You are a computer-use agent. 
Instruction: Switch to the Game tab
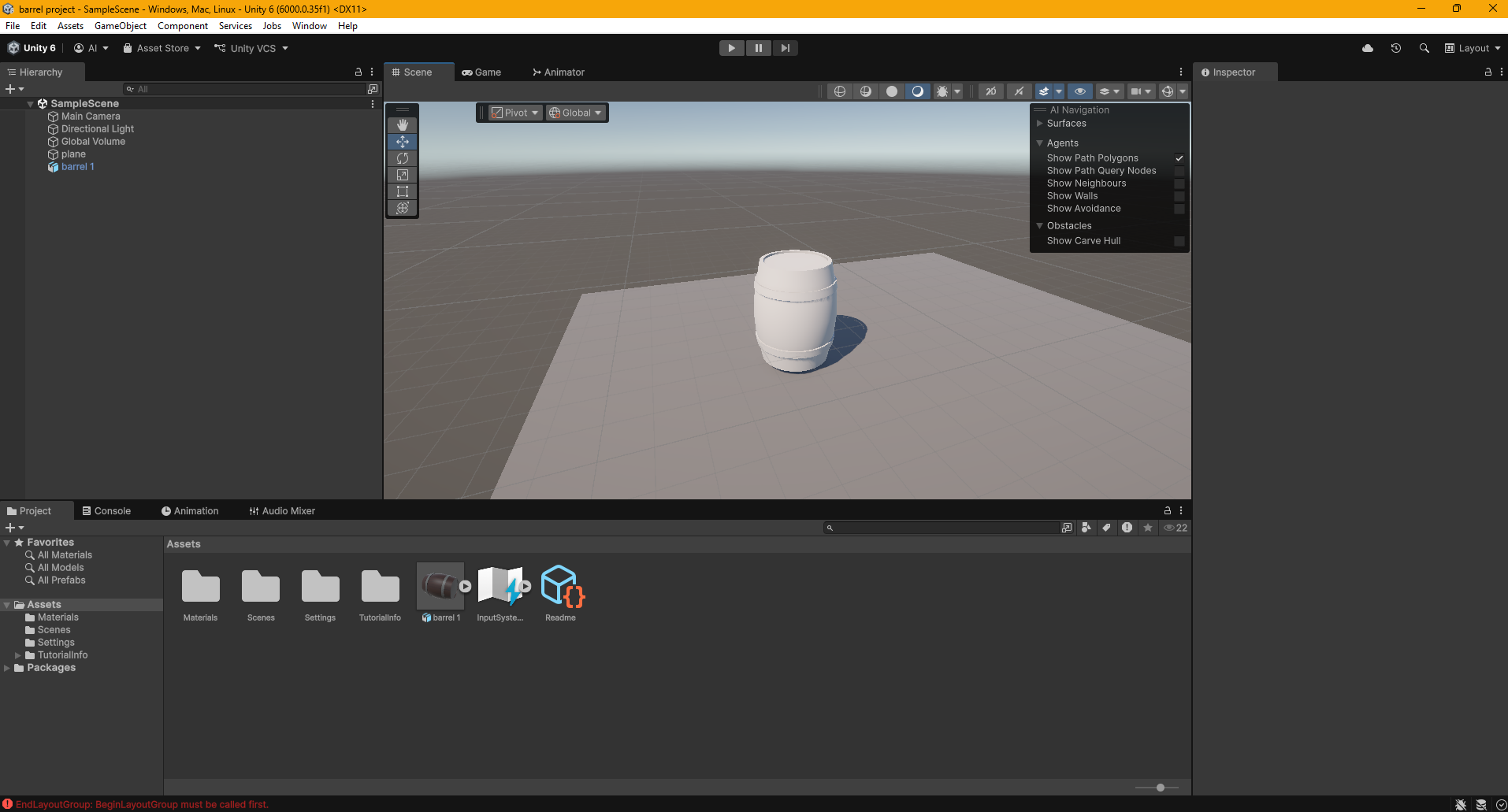482,72
